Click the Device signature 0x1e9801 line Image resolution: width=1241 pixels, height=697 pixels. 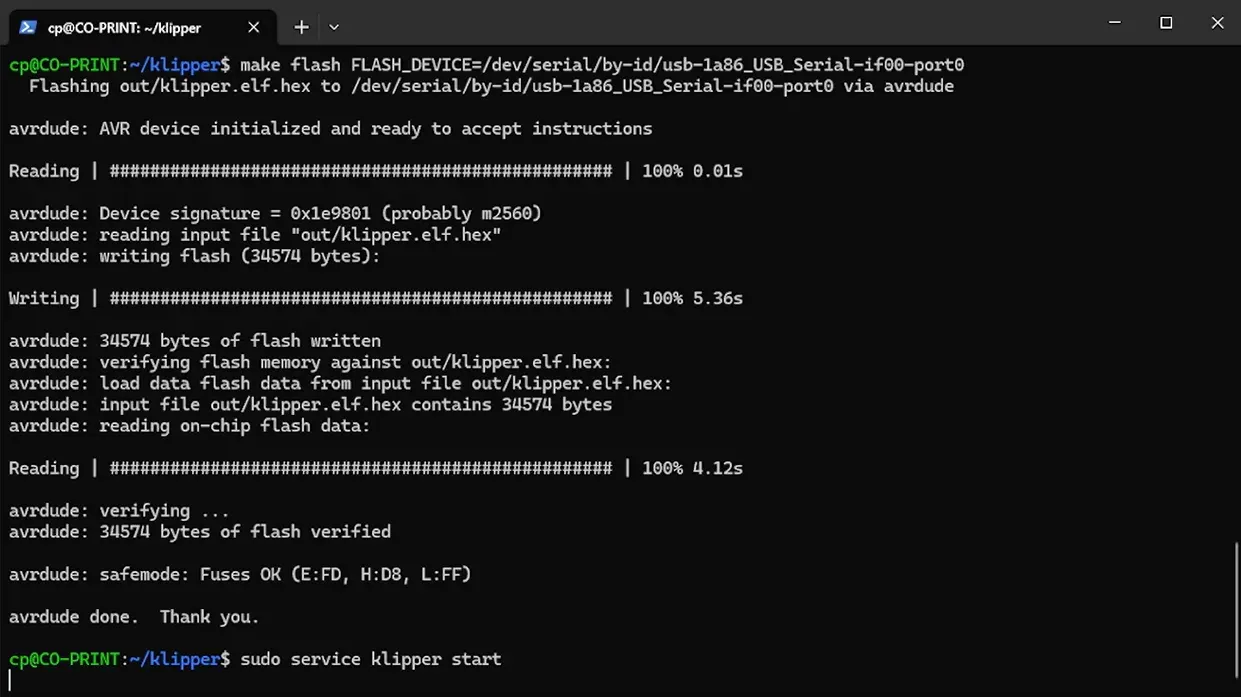pyautogui.click(x=275, y=213)
